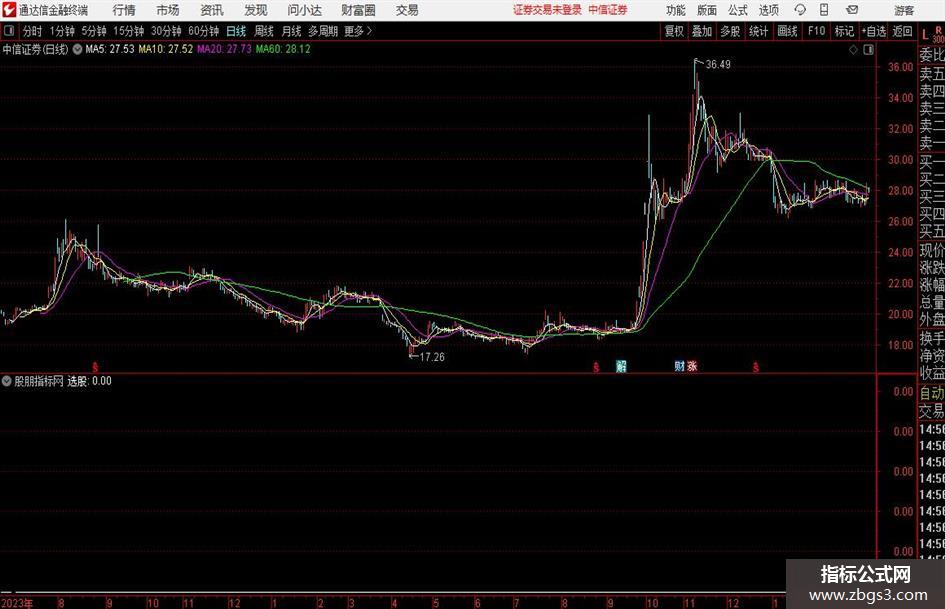The image size is (945, 609).
Task: Switch to the 15分钟 period
Action: [x=129, y=31]
